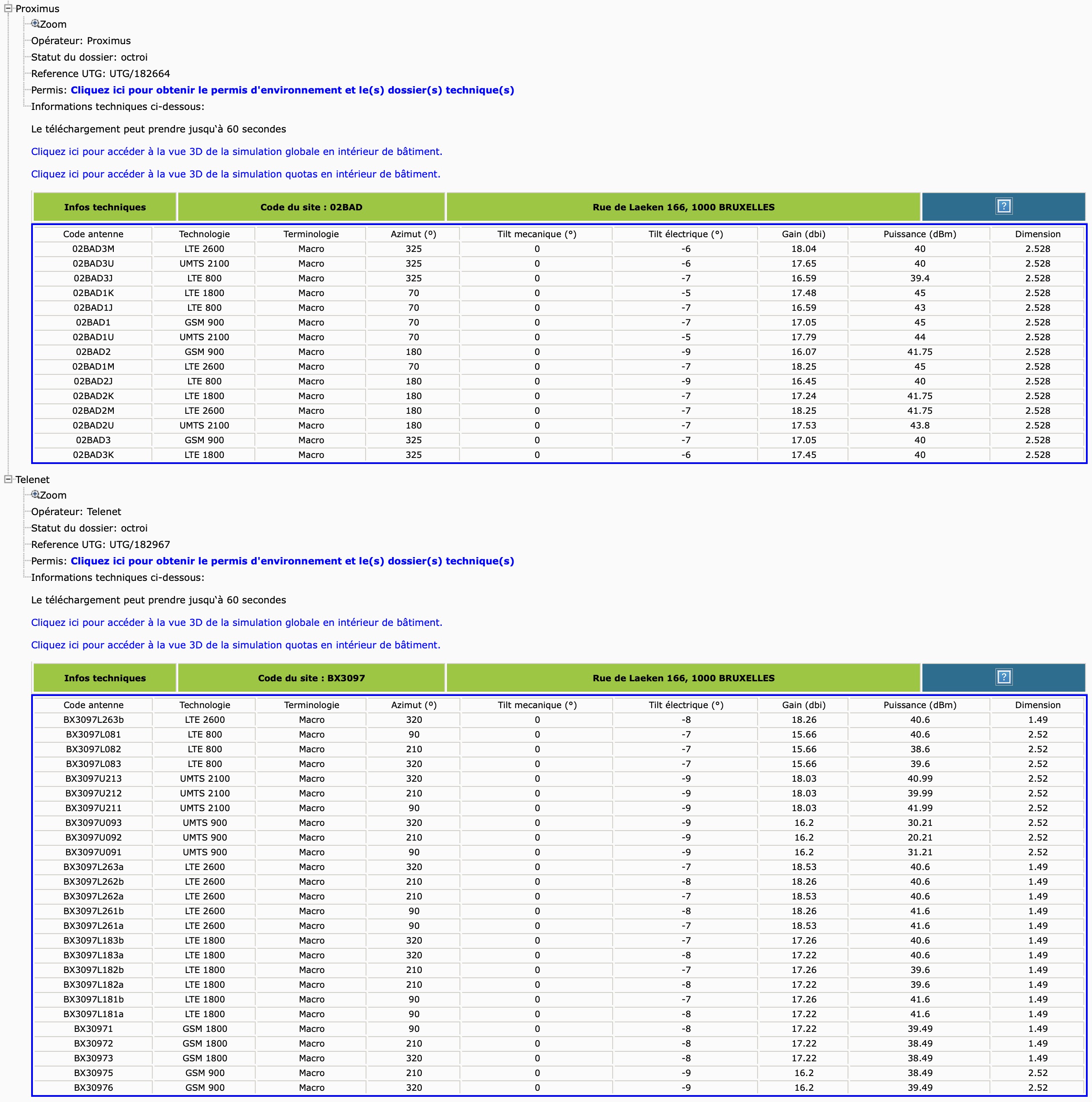
Task: Click gain value 18.04 in 02BAD3M row
Action: click(x=803, y=249)
